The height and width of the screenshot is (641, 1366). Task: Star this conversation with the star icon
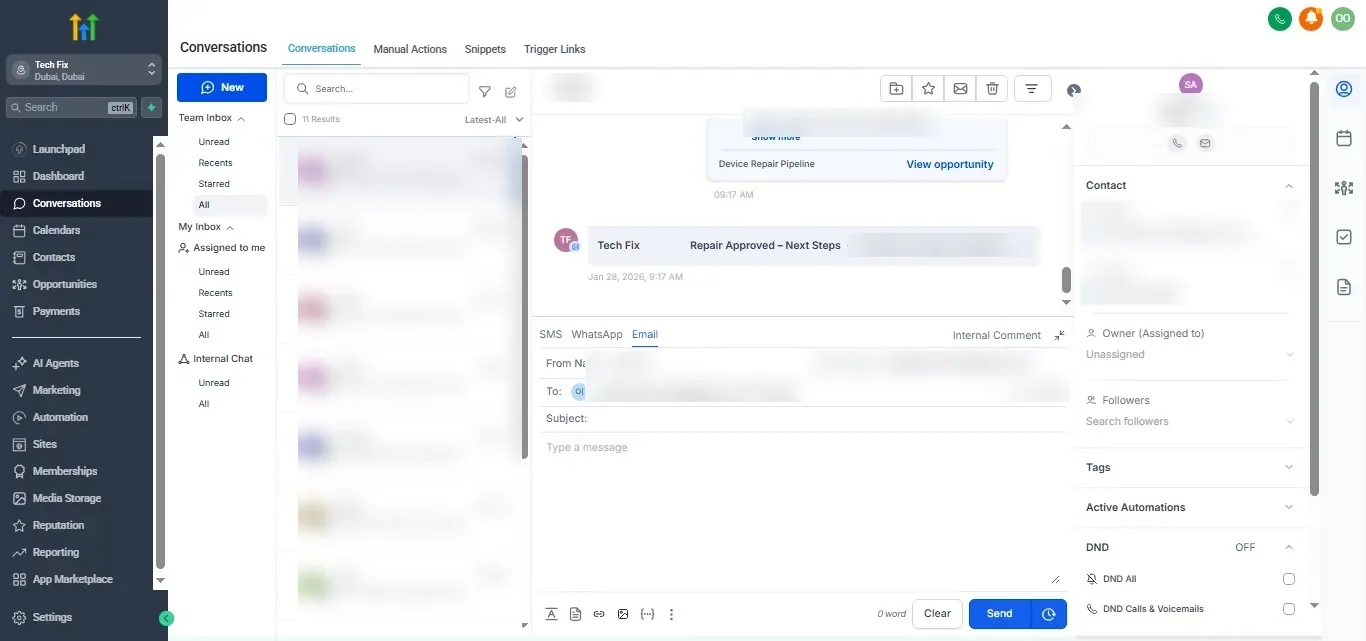coord(928,89)
